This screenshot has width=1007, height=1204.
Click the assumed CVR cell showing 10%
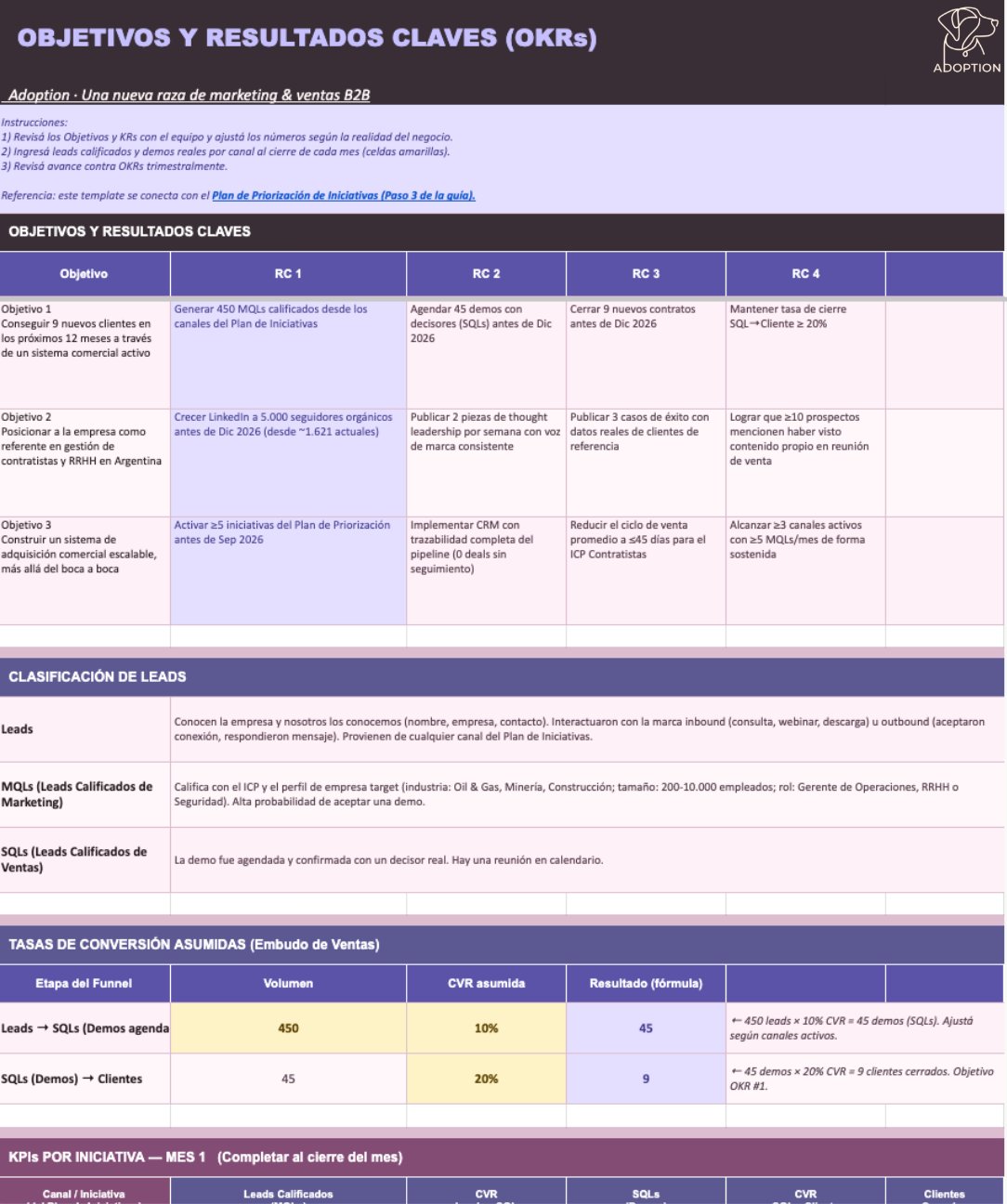(x=486, y=1028)
